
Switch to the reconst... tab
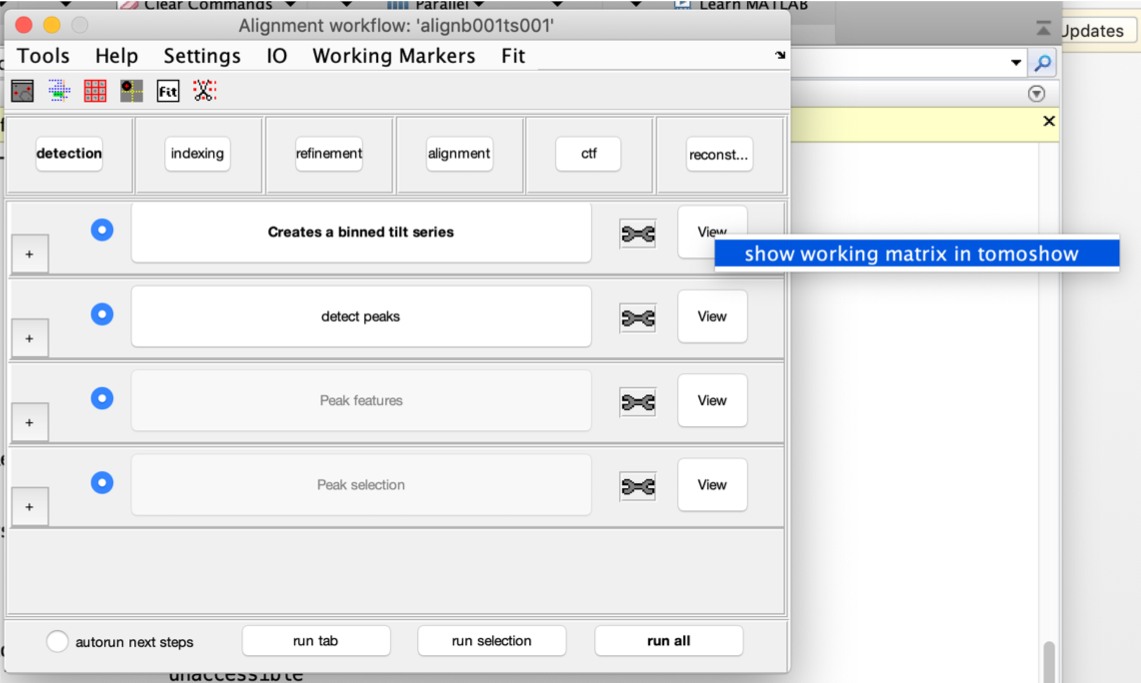point(719,154)
